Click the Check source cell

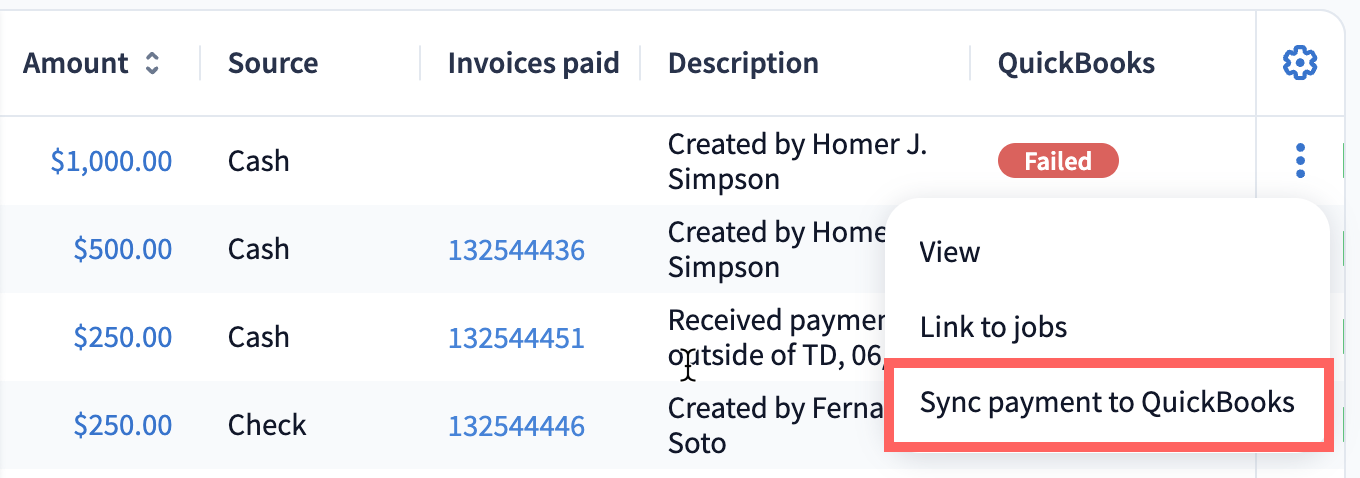pyautogui.click(x=267, y=425)
